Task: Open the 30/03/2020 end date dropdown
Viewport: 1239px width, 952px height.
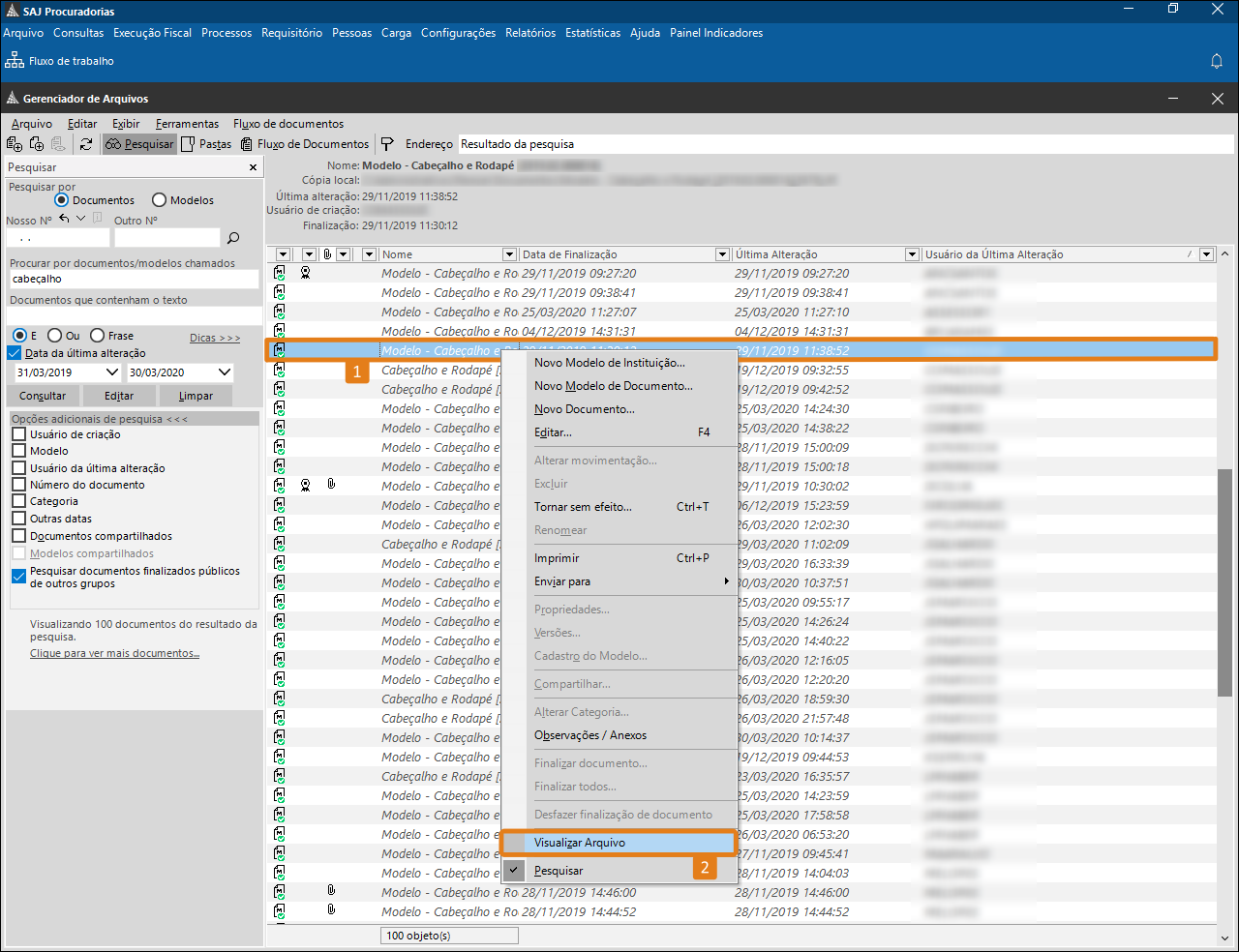Action: pyautogui.click(x=225, y=372)
